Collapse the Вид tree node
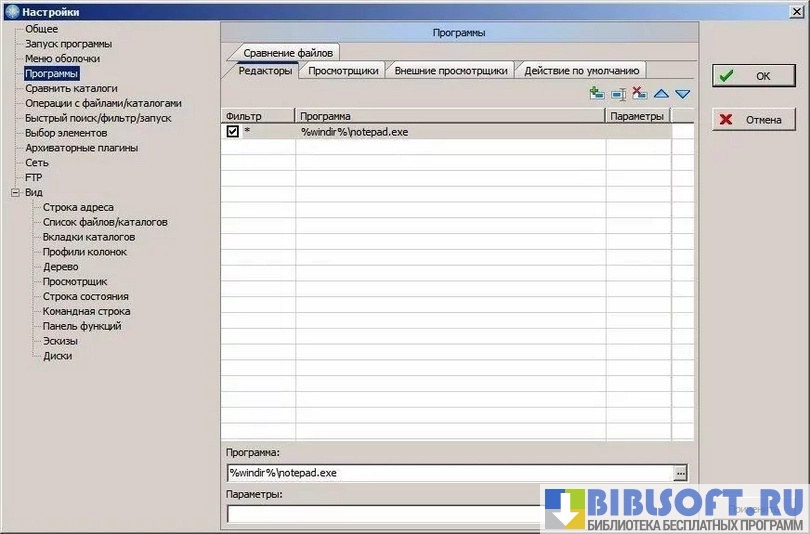 point(15,192)
